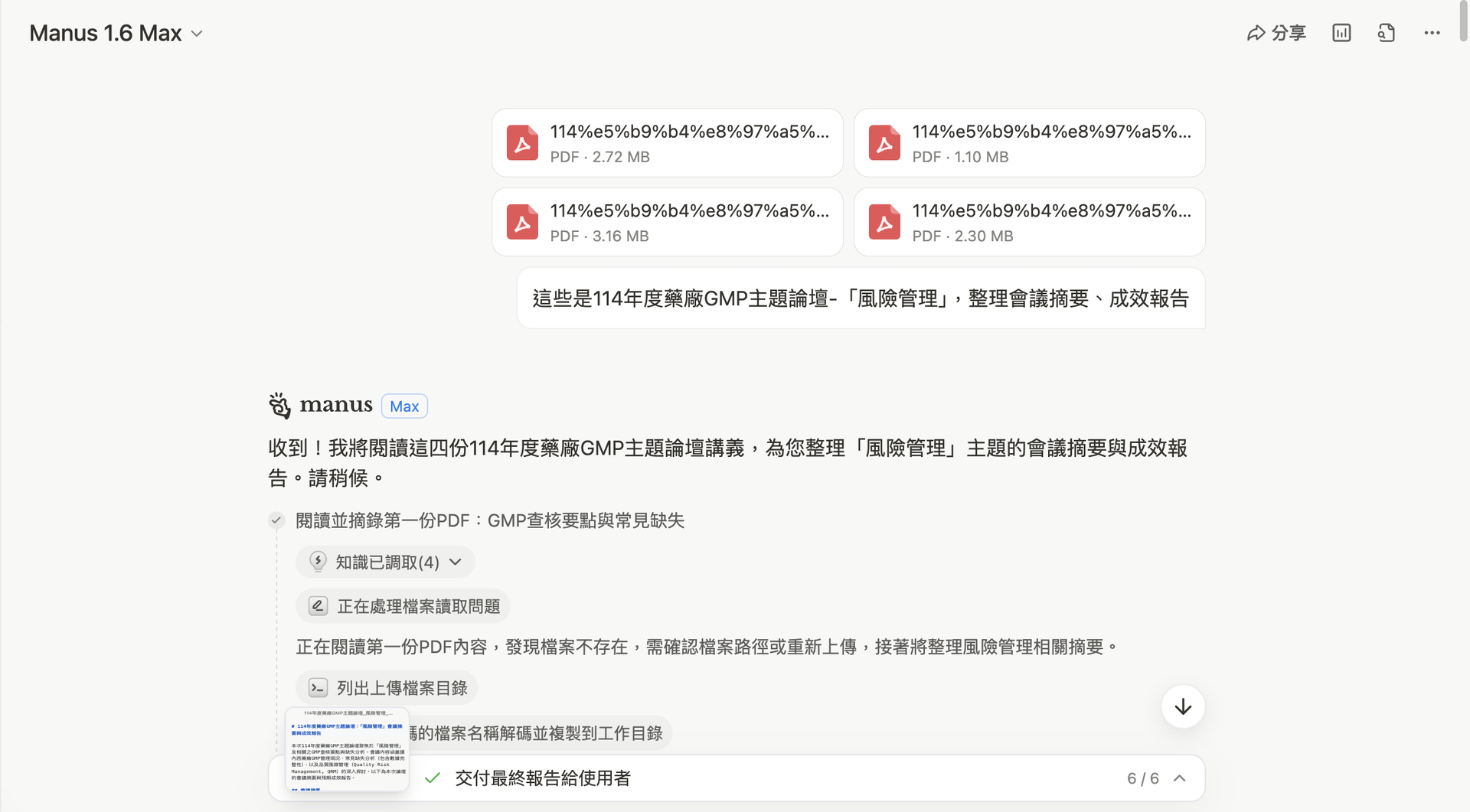
Task: Click the Max badge next to manus
Action: point(404,406)
